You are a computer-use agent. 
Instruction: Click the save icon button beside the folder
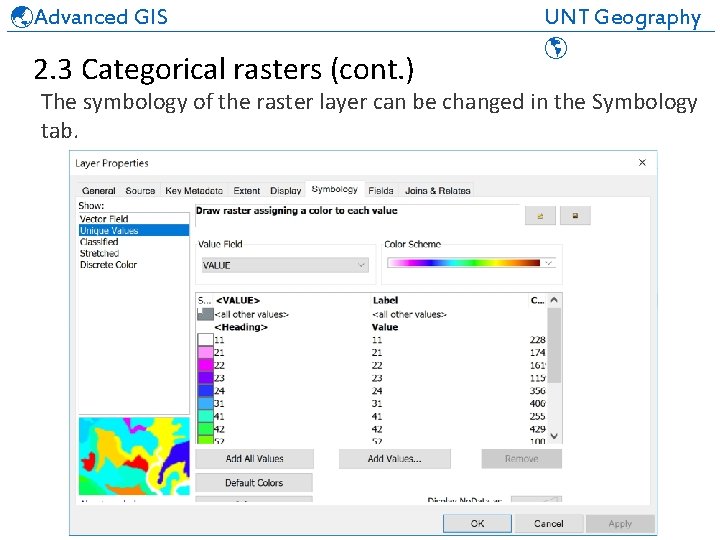(x=575, y=215)
